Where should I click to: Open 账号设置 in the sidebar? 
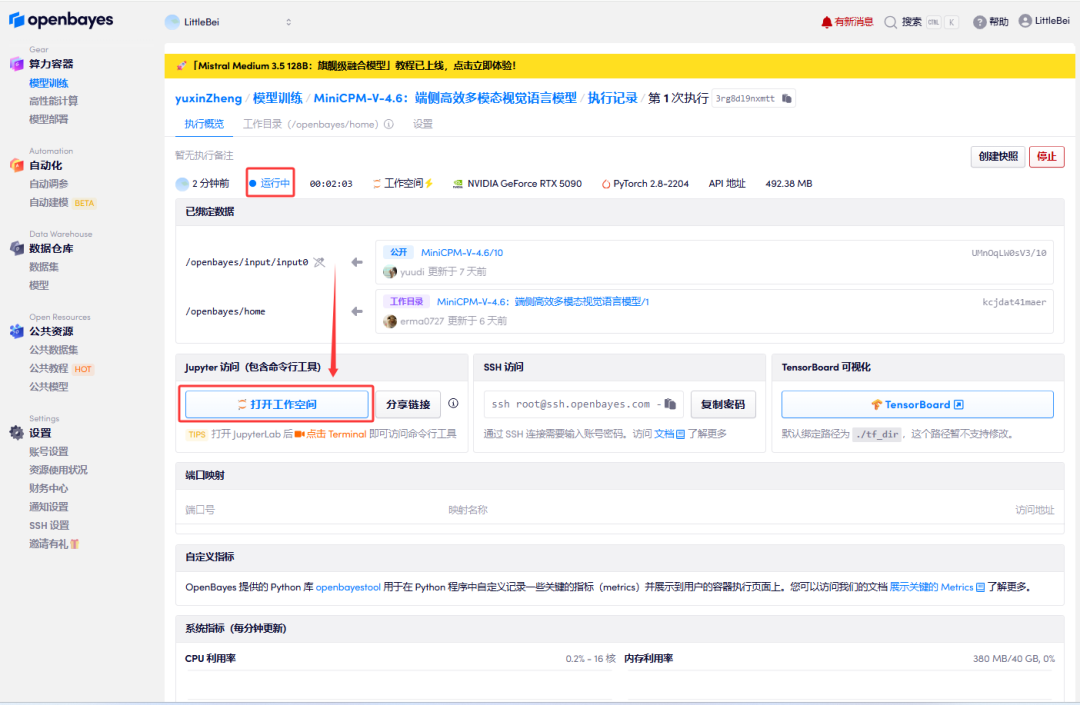49,452
